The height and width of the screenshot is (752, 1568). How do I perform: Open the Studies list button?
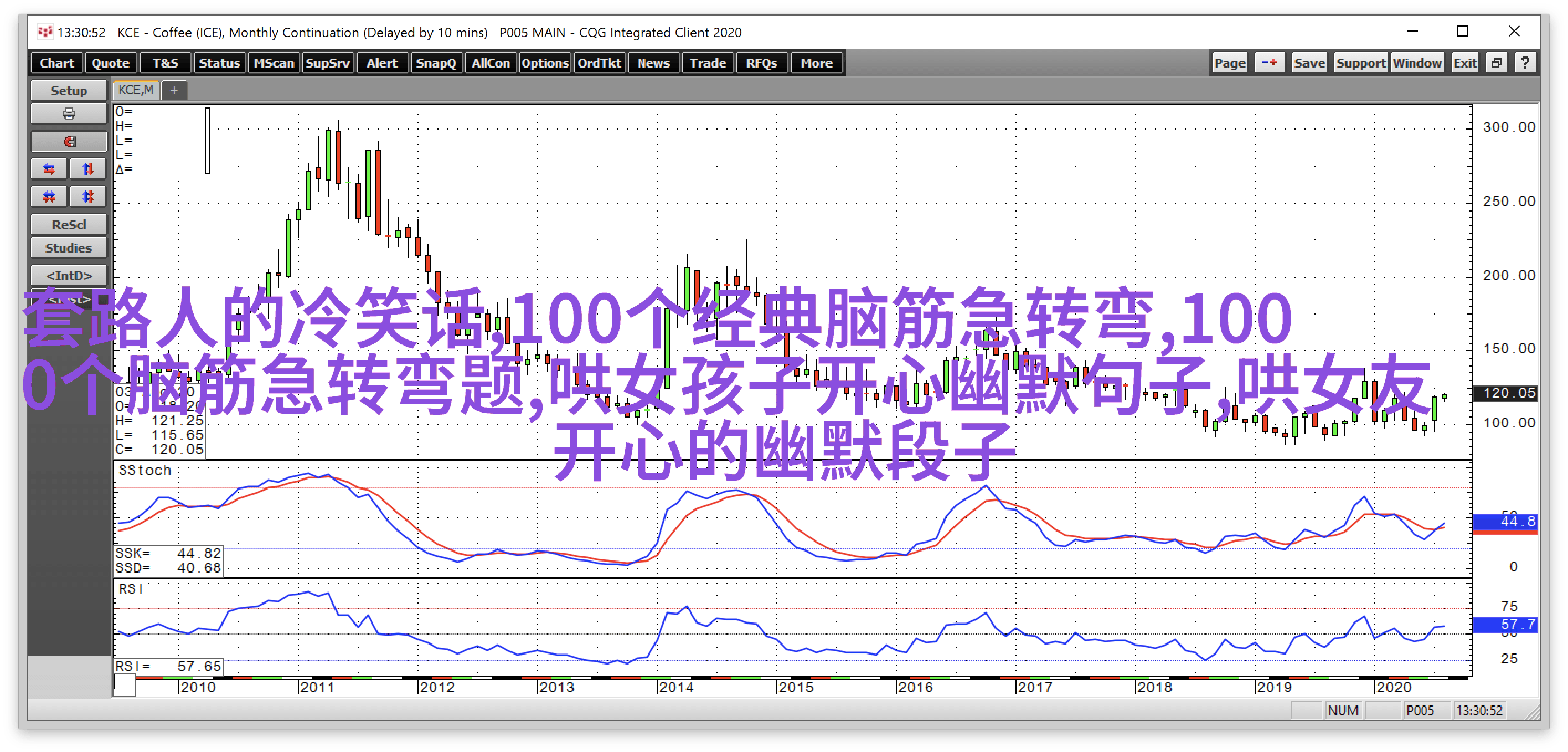(x=69, y=248)
